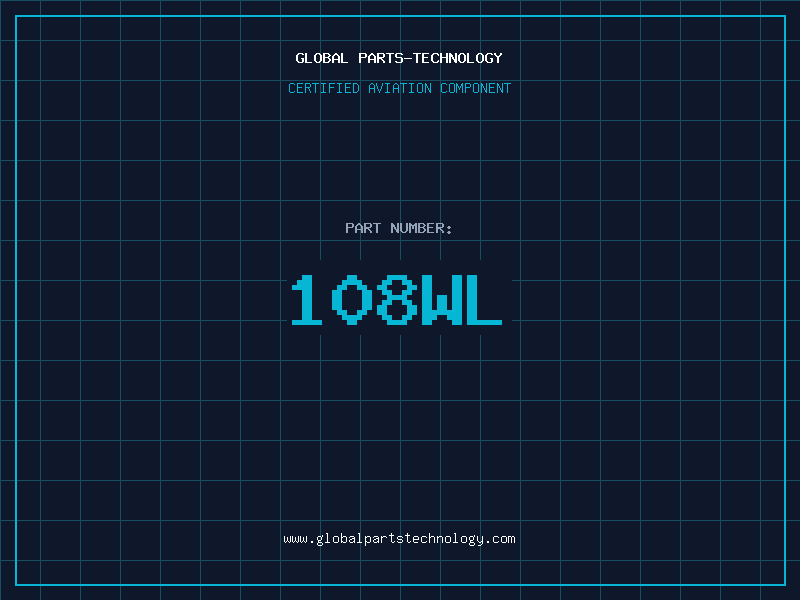Open the www.globalpartstechnology.com link
800x600 pixels.
tap(399, 539)
